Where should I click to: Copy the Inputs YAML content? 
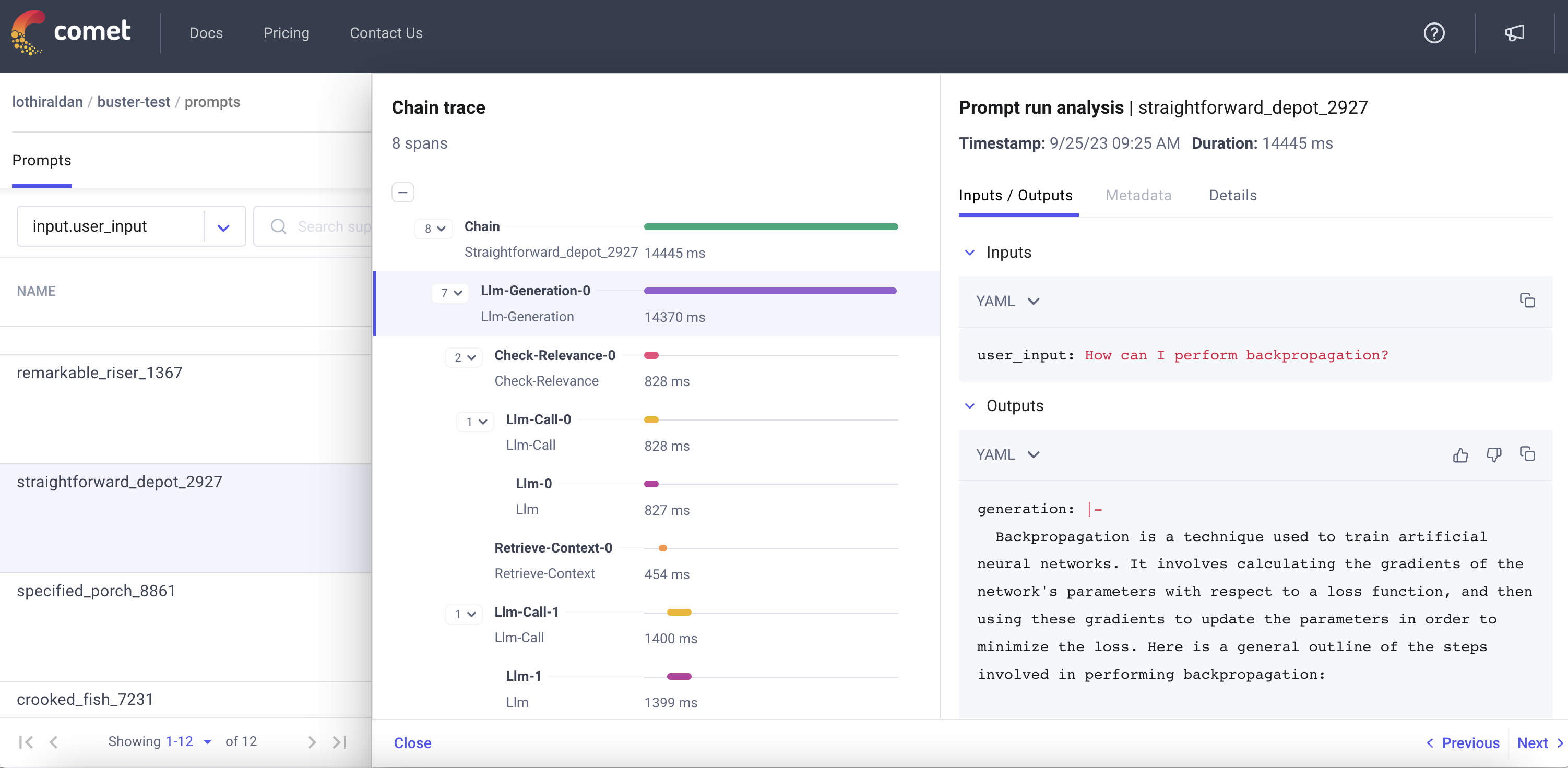(1527, 300)
